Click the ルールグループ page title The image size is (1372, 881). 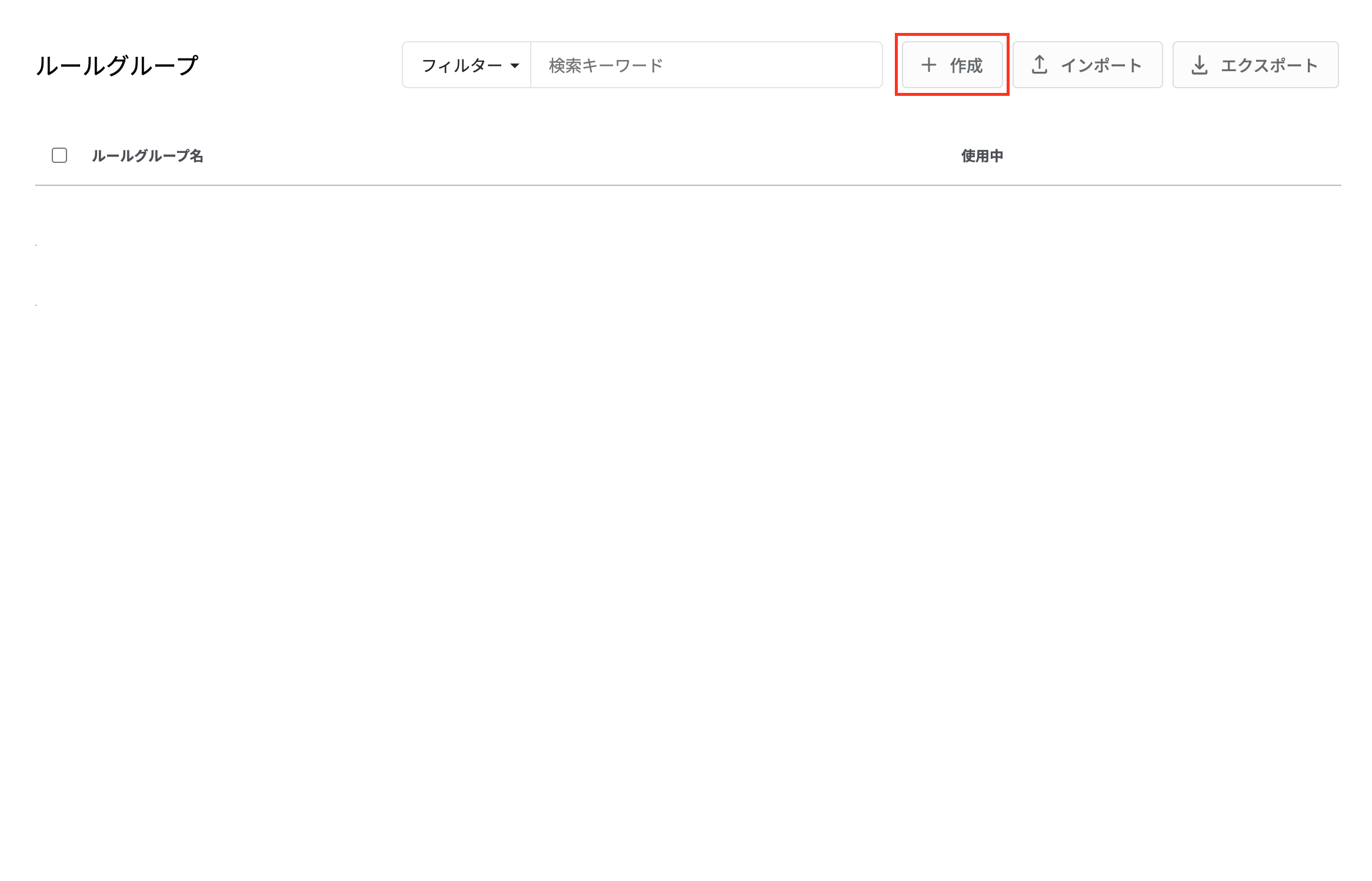point(117,65)
